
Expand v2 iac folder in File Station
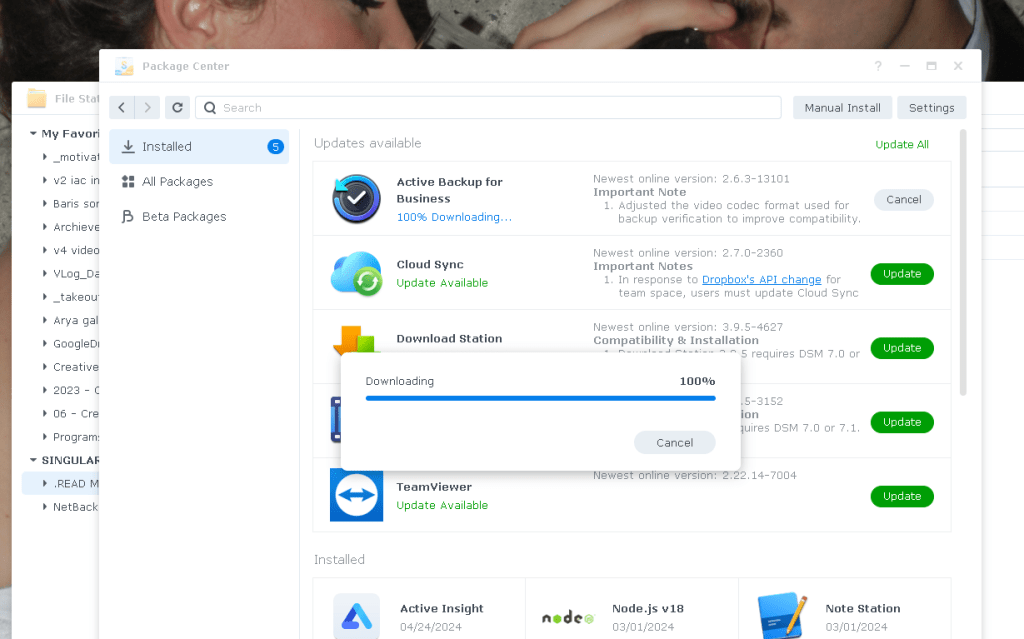point(44,180)
